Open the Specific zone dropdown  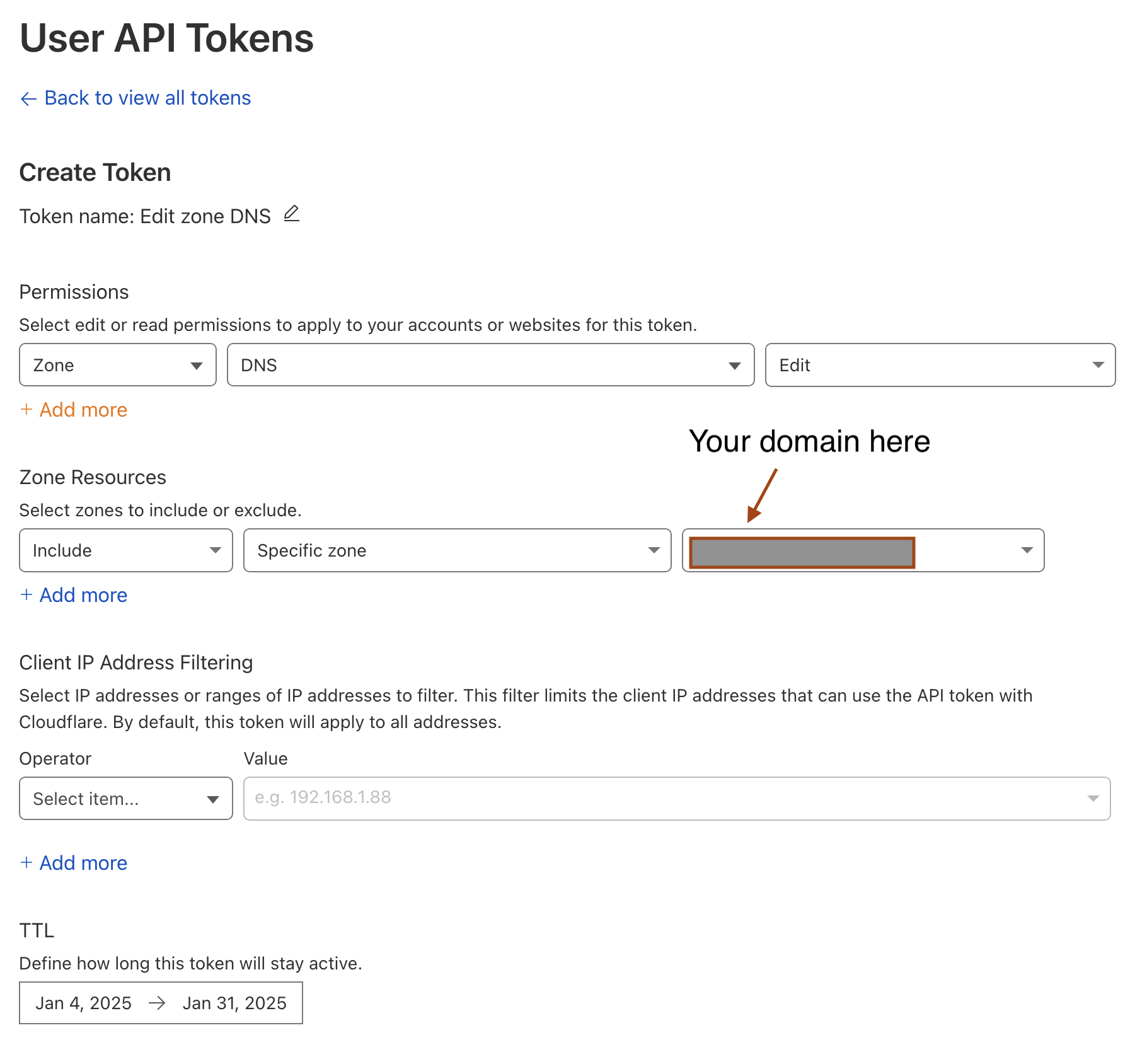click(x=457, y=550)
